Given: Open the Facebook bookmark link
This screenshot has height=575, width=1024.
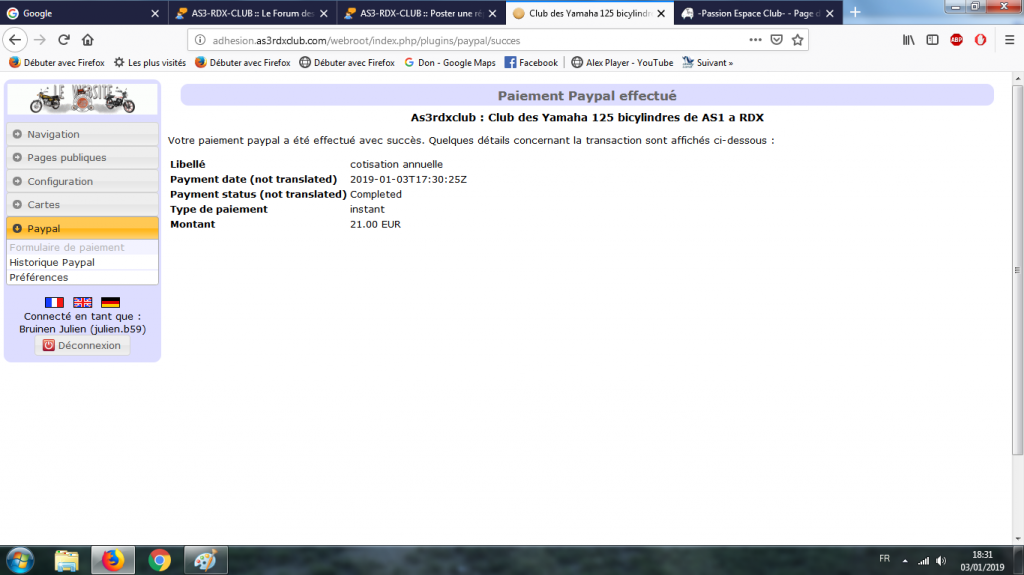Looking at the screenshot, I should (x=531, y=62).
